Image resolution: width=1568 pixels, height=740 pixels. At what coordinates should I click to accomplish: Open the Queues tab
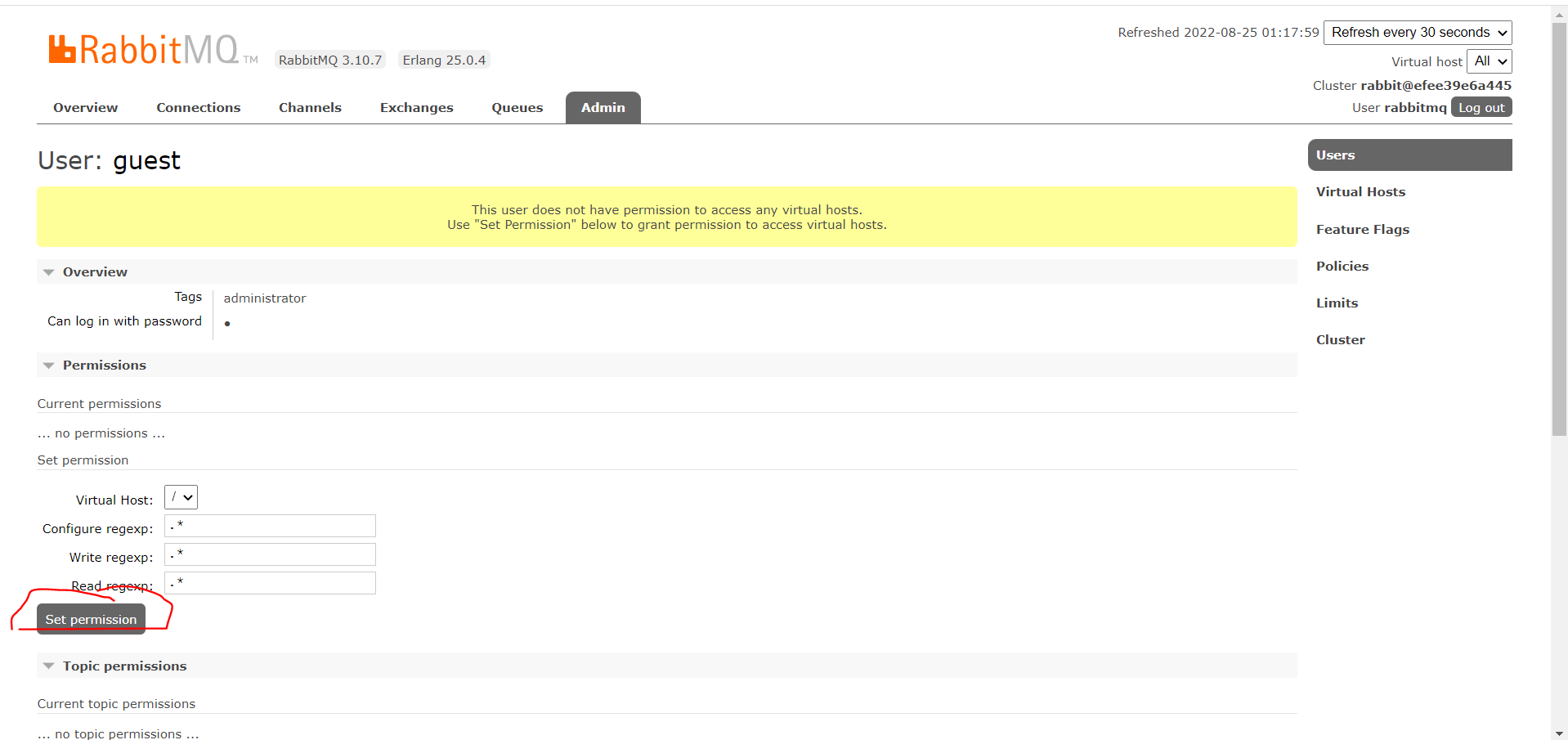517,108
